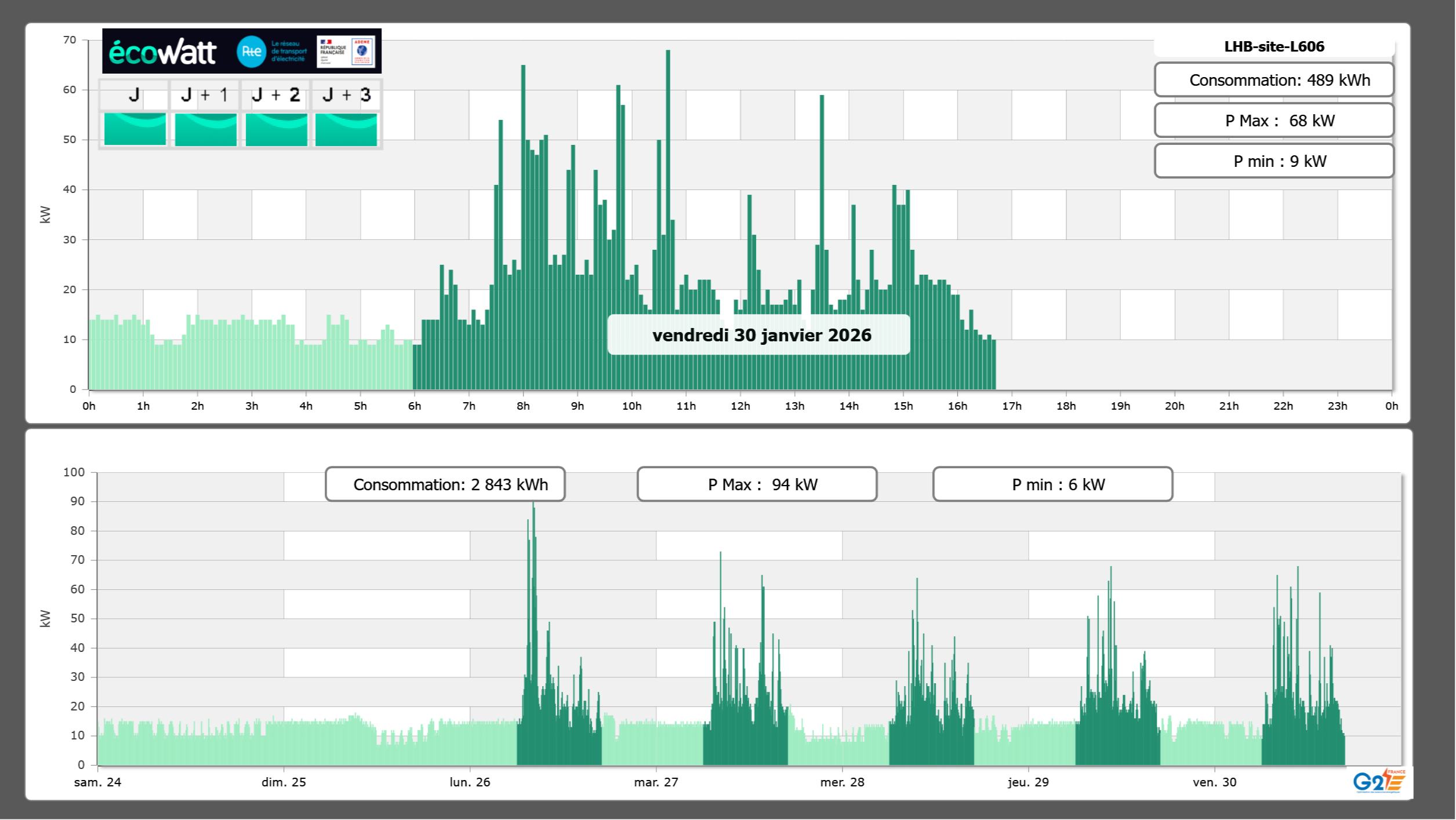The height and width of the screenshot is (820, 1456).
Task: Click the lun. 26 axis marker
Action: click(470, 782)
